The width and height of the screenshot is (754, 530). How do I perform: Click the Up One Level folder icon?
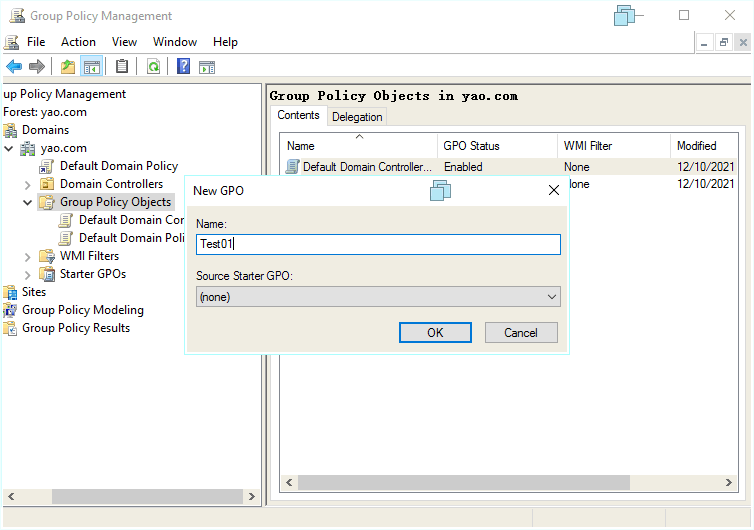[67, 67]
